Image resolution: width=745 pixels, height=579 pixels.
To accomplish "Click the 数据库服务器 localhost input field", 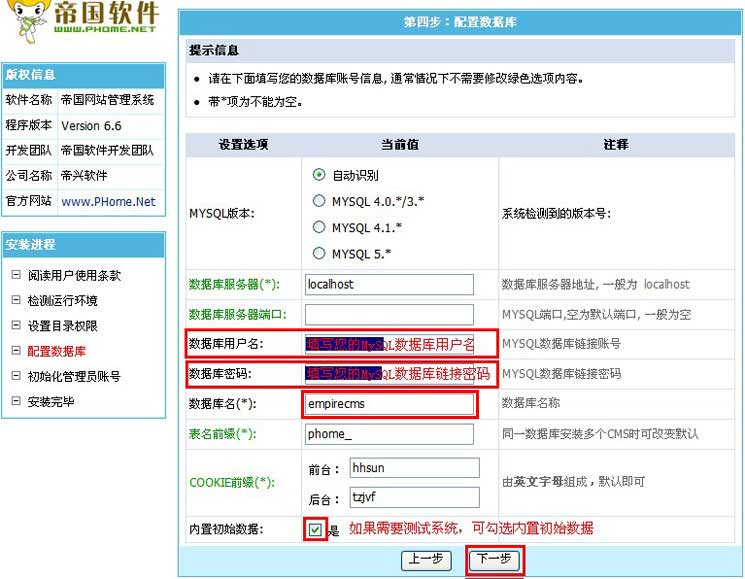I will (389, 284).
